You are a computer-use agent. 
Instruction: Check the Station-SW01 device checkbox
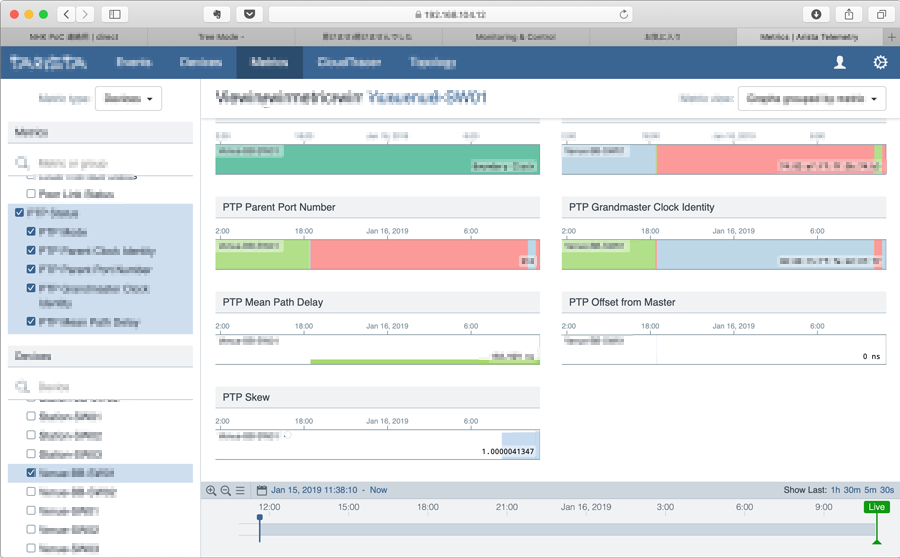pyautogui.click(x=31, y=416)
